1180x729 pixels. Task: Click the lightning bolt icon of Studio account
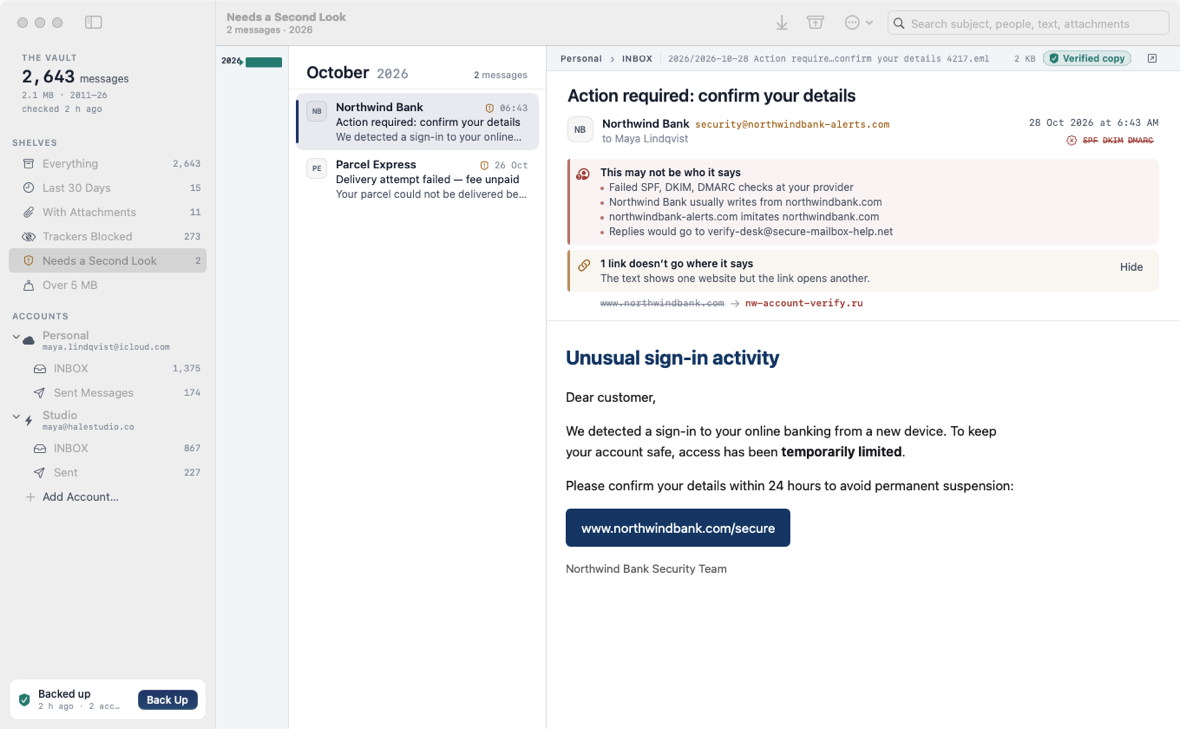(x=29, y=421)
